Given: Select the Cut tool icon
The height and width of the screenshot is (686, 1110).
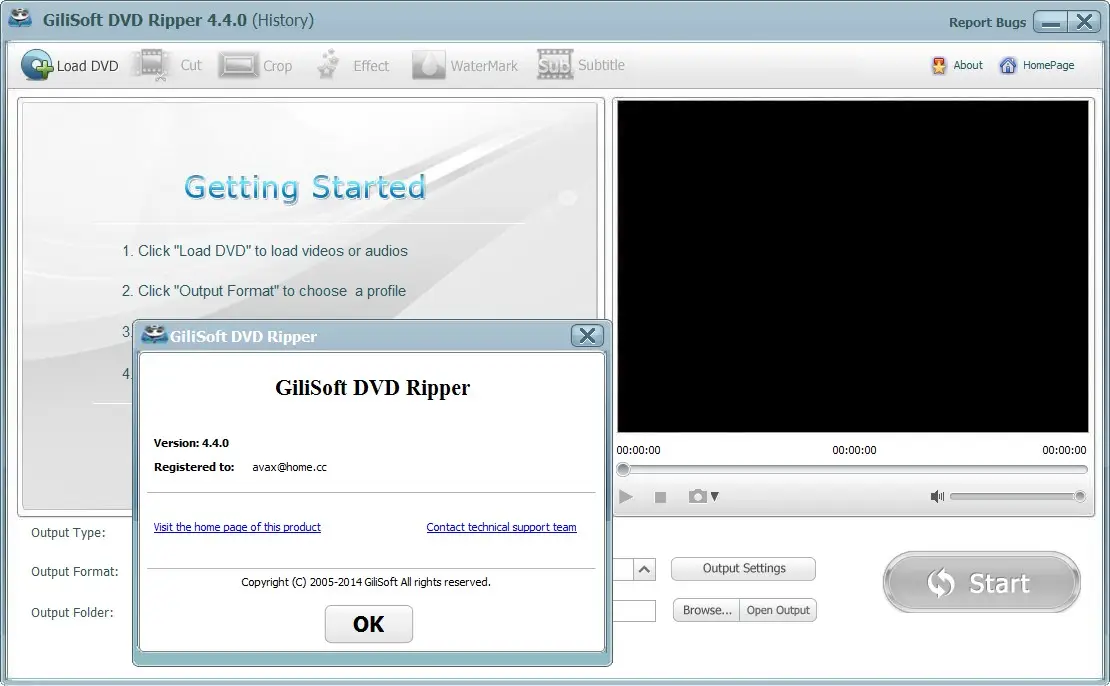Looking at the screenshot, I should tap(151, 65).
